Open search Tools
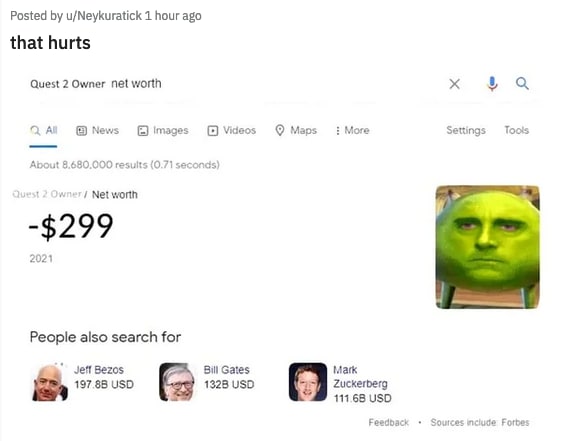The height and width of the screenshot is (441, 587). [x=516, y=130]
